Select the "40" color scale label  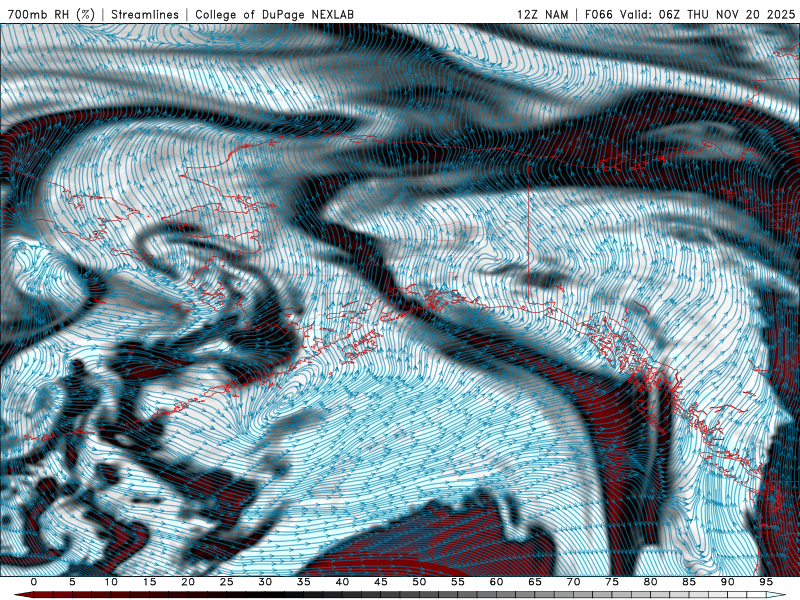pos(342,582)
